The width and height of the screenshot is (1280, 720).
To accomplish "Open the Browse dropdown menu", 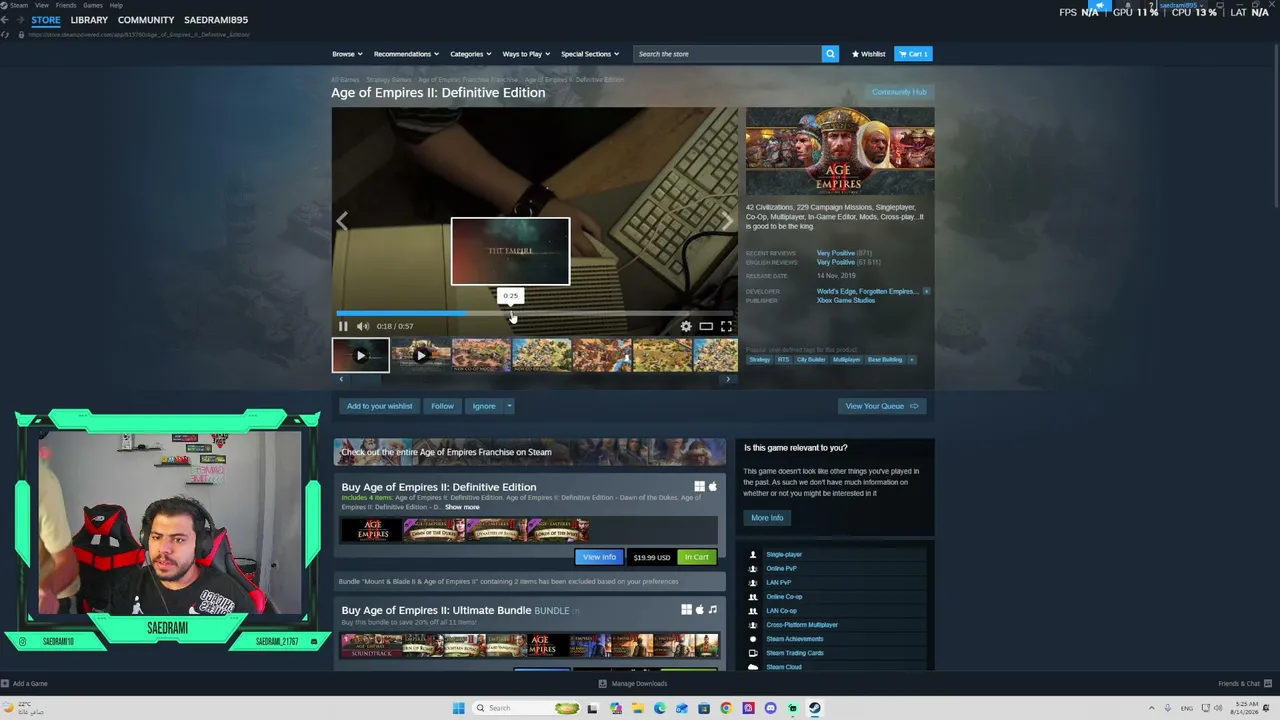I will [346, 54].
